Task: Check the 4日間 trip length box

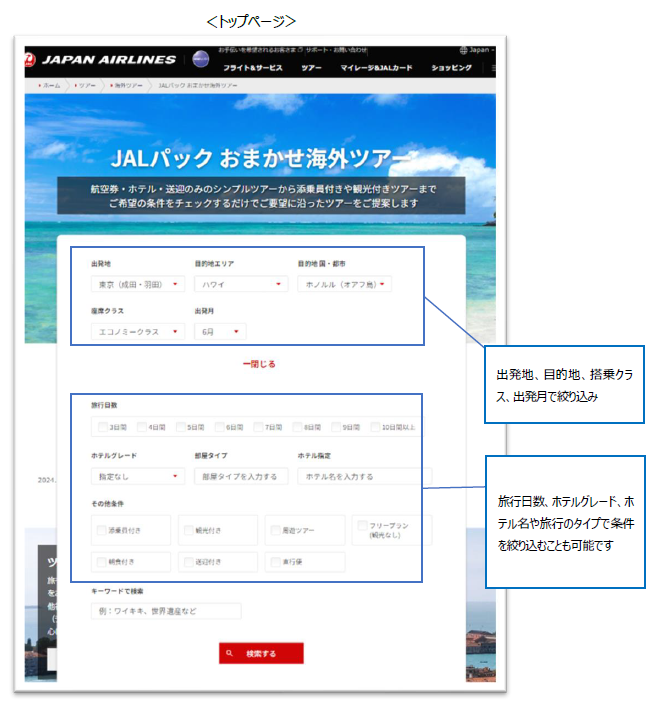Action: point(142,427)
